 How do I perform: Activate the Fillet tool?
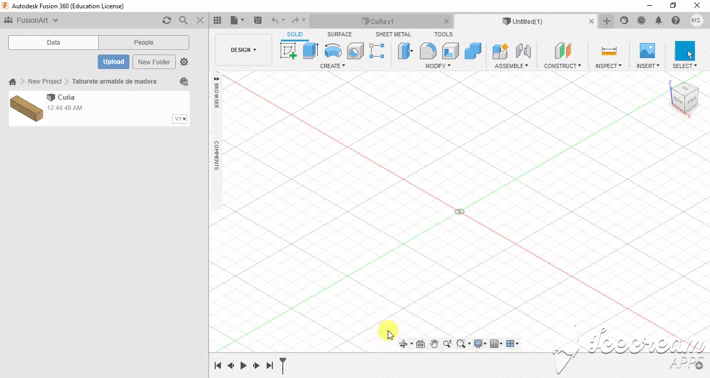click(428, 51)
